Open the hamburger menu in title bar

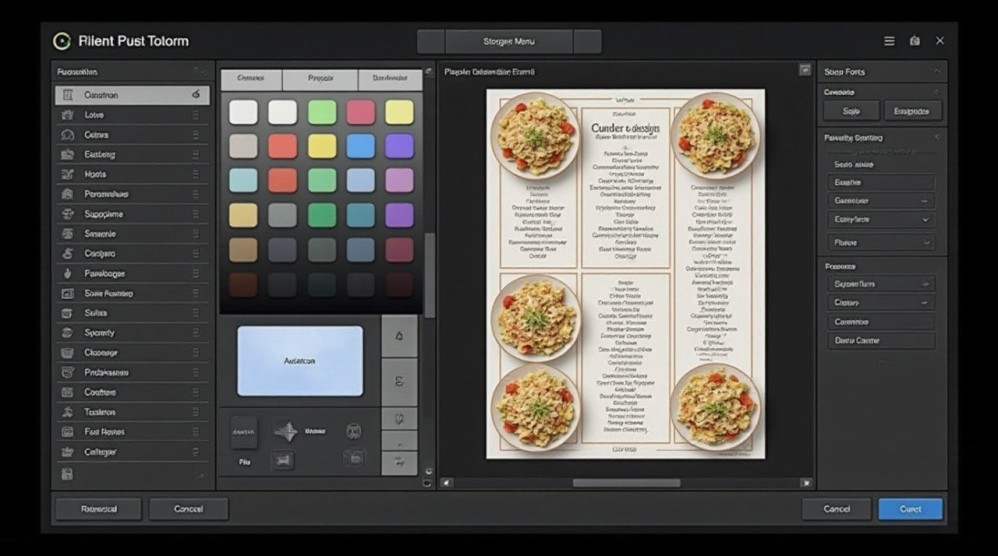pyautogui.click(x=889, y=41)
